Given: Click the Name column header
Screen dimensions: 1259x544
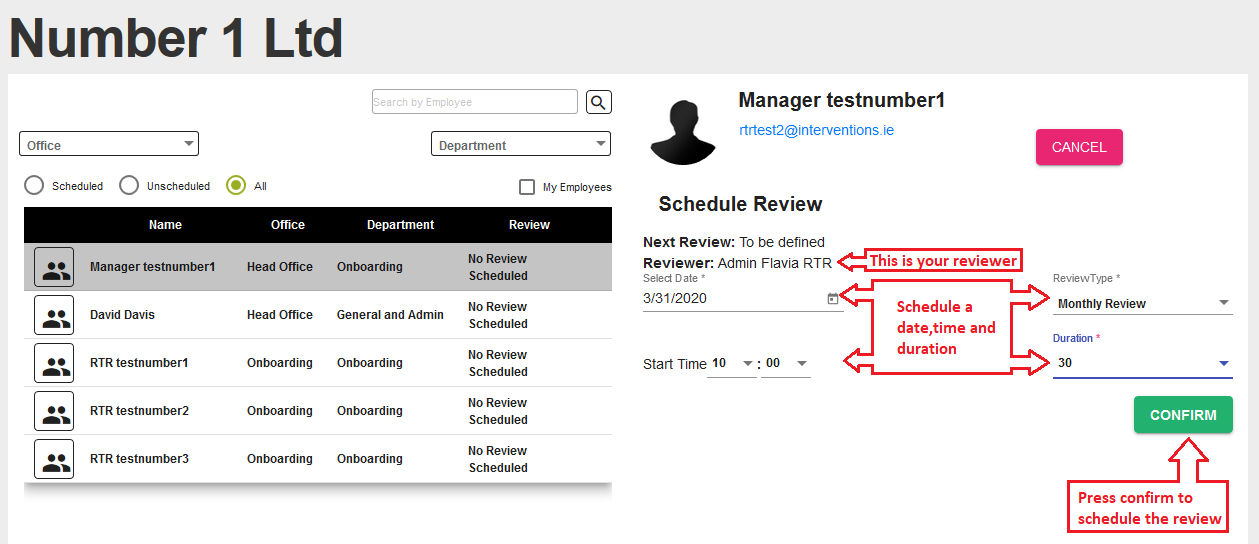Looking at the screenshot, I should click(x=165, y=225).
